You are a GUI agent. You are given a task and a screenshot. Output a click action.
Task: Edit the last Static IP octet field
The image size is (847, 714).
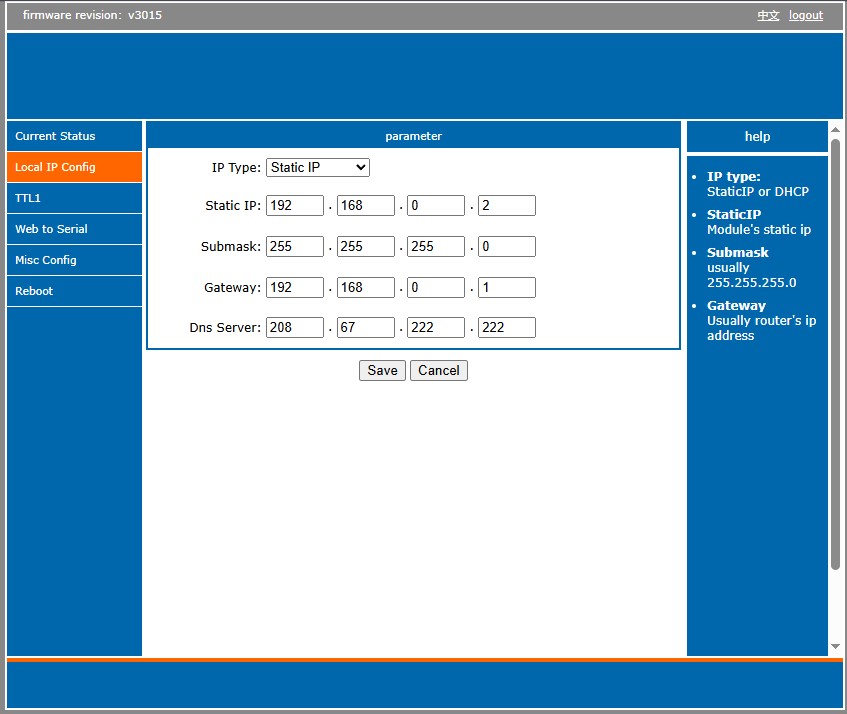[x=507, y=206]
